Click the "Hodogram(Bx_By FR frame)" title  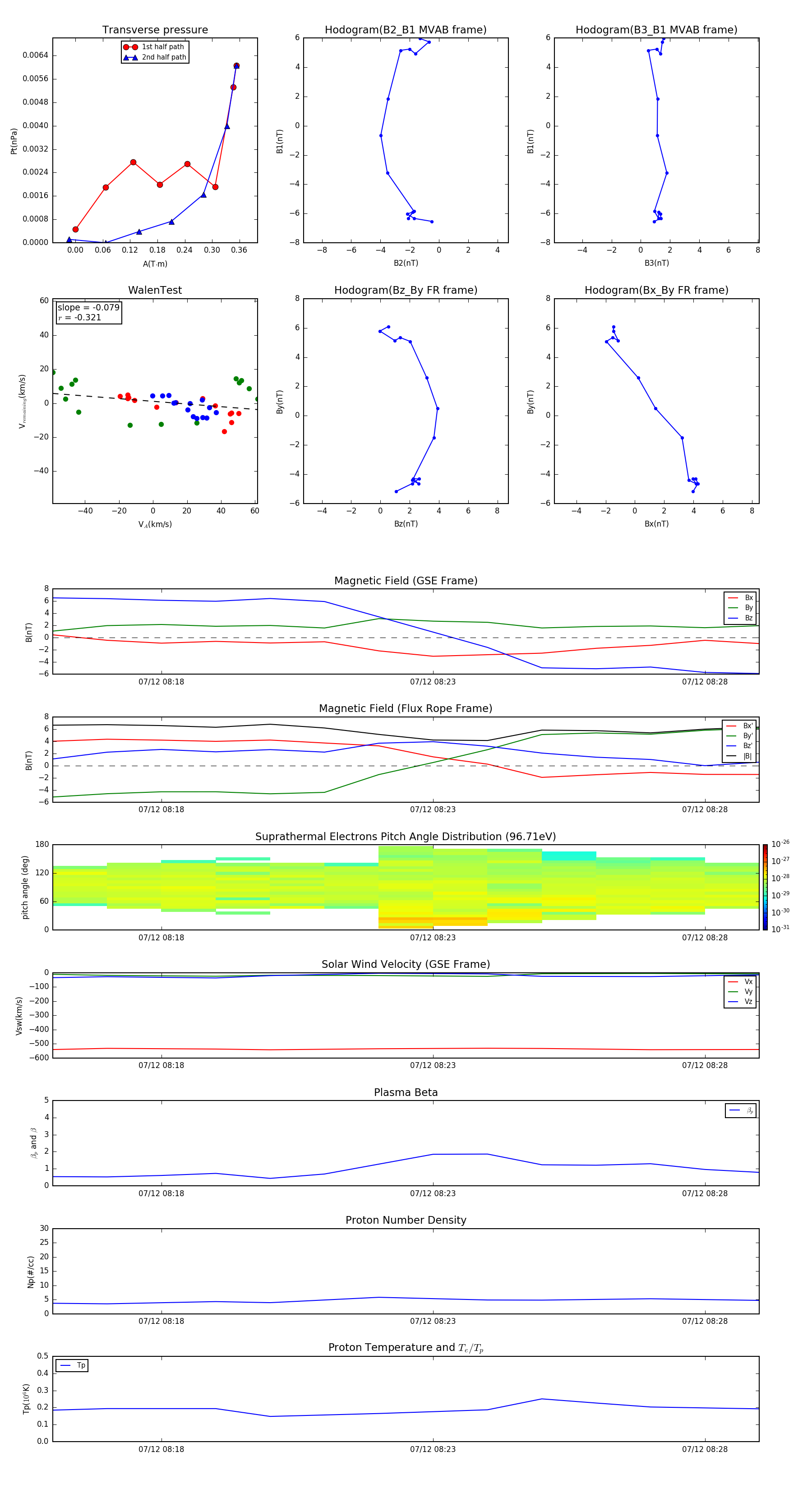656,290
